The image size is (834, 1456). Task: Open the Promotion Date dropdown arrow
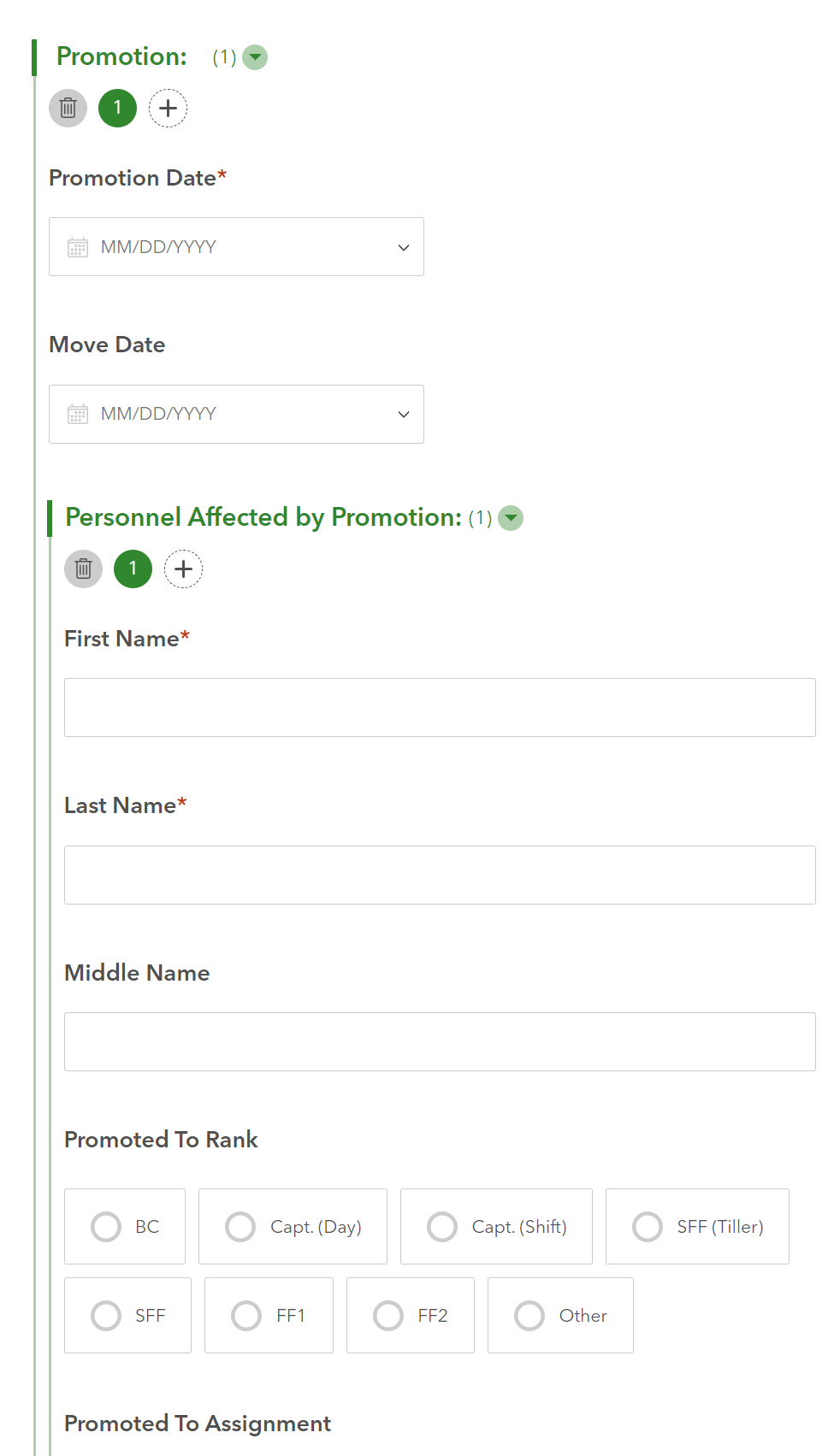click(x=404, y=247)
